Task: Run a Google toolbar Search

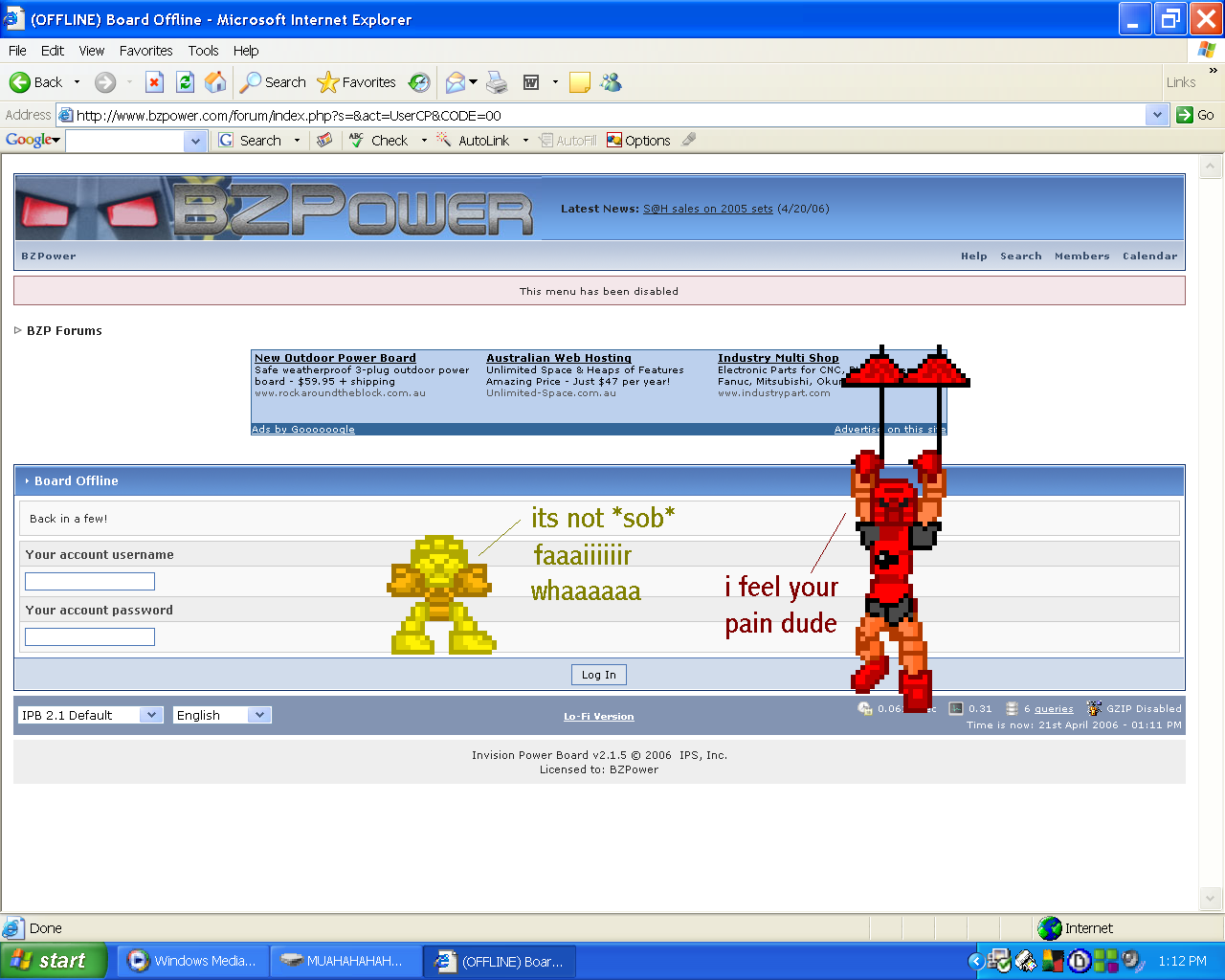Action: point(259,140)
